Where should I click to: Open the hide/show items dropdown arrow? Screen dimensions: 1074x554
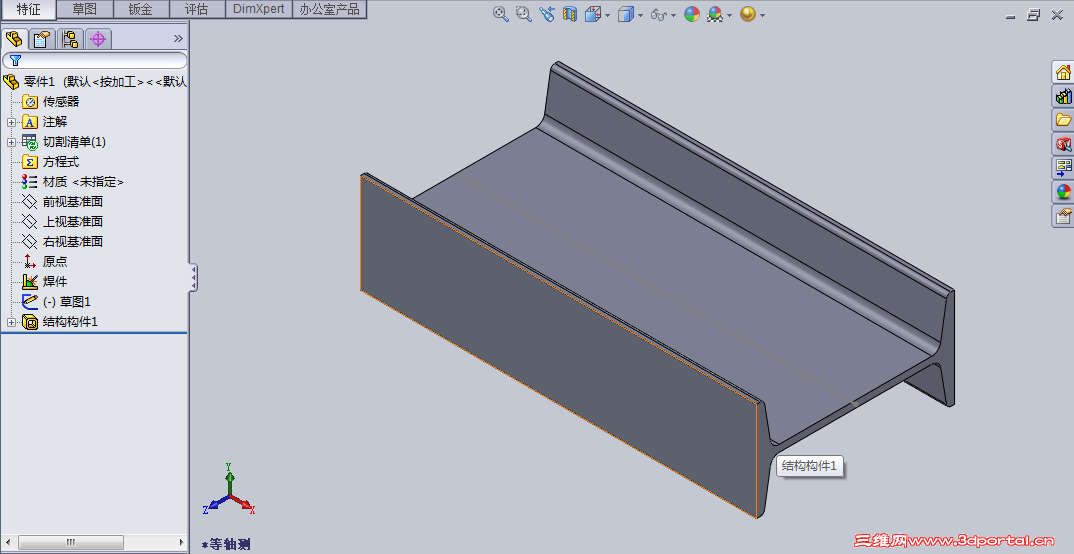coord(673,15)
